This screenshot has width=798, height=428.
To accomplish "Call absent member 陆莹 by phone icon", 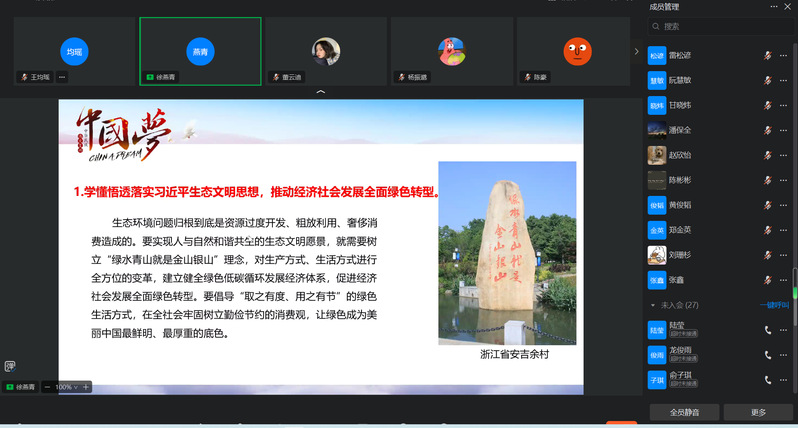I will click(768, 329).
